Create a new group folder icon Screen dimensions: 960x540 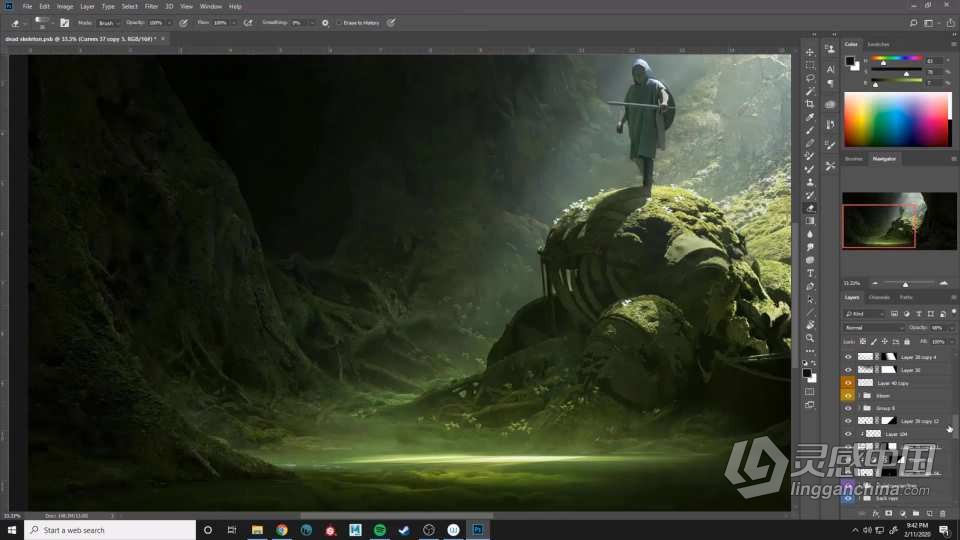(x=916, y=514)
